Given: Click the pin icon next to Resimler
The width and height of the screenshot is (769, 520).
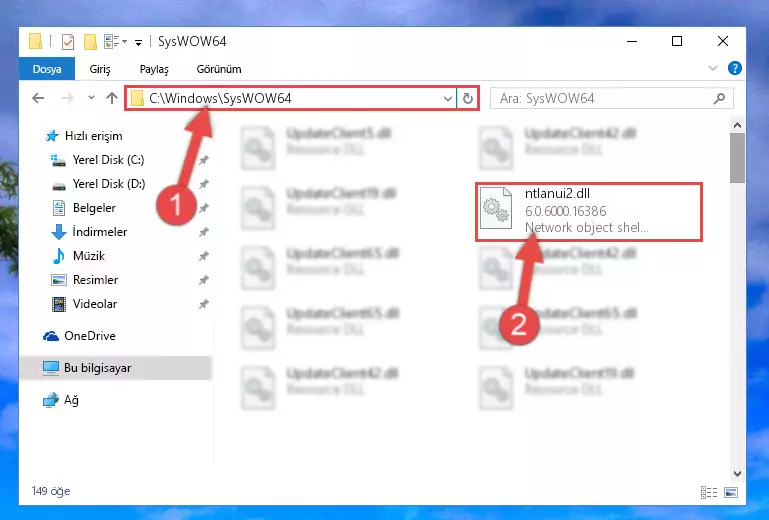Looking at the screenshot, I should pos(204,280).
